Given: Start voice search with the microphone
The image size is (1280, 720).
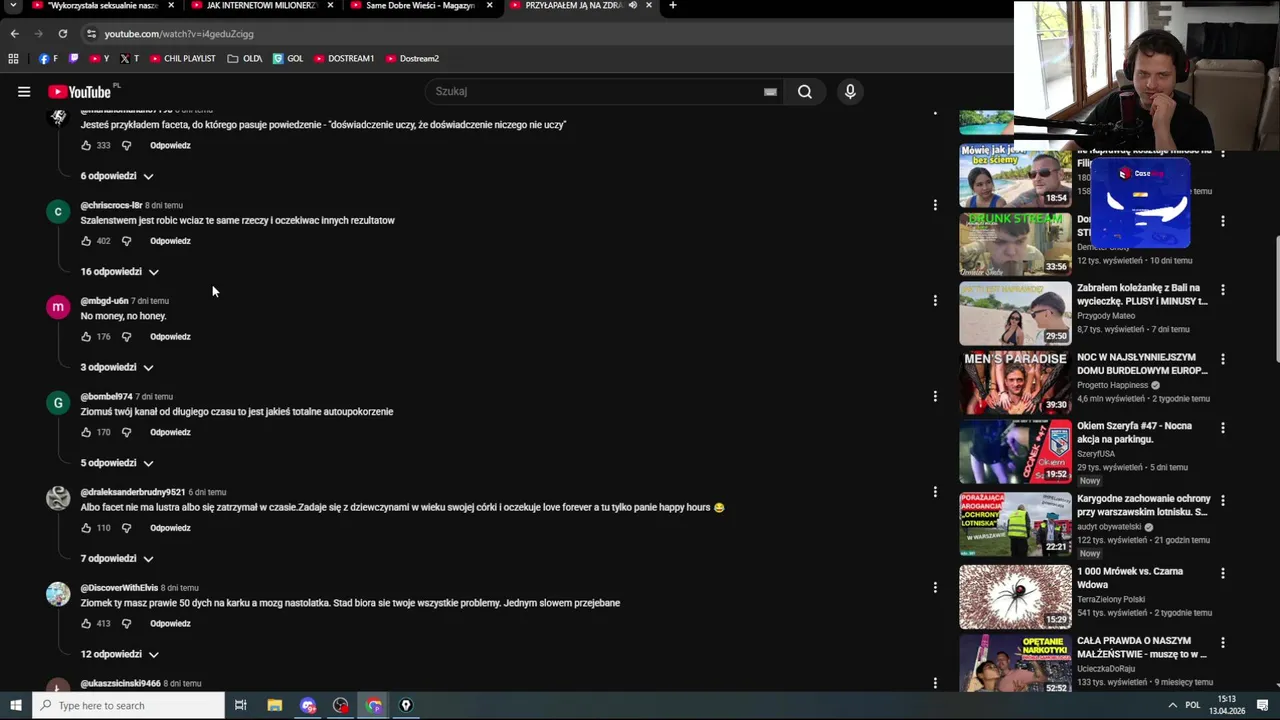Looking at the screenshot, I should click(850, 92).
